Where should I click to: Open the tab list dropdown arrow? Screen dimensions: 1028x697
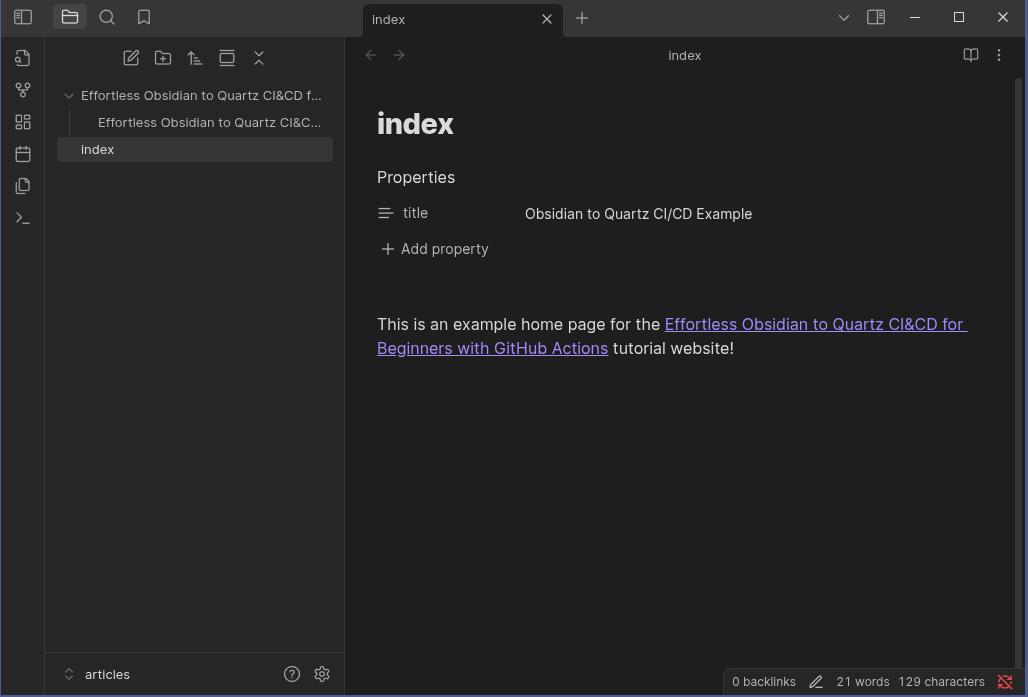[844, 17]
